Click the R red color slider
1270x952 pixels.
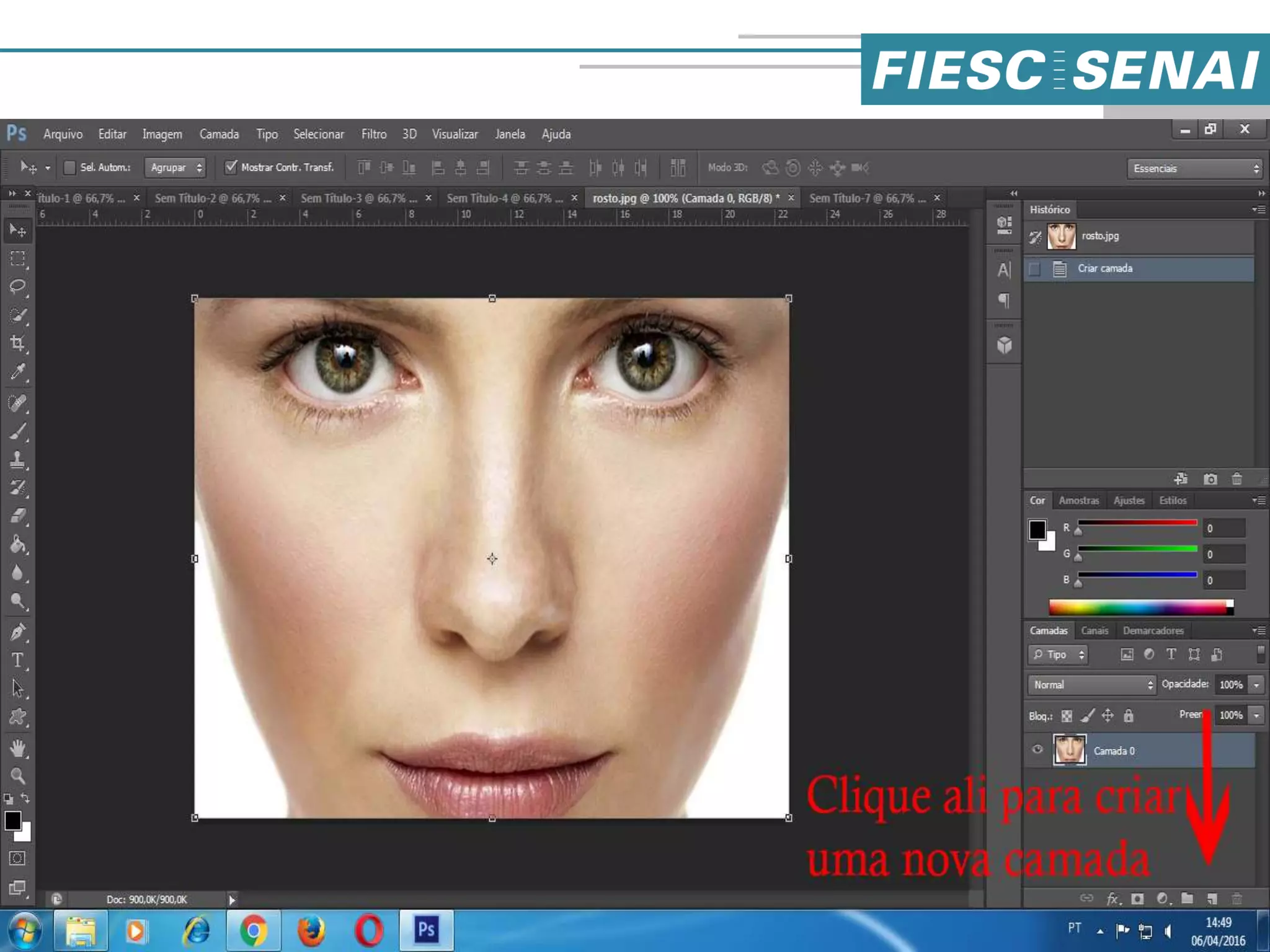(x=1137, y=523)
